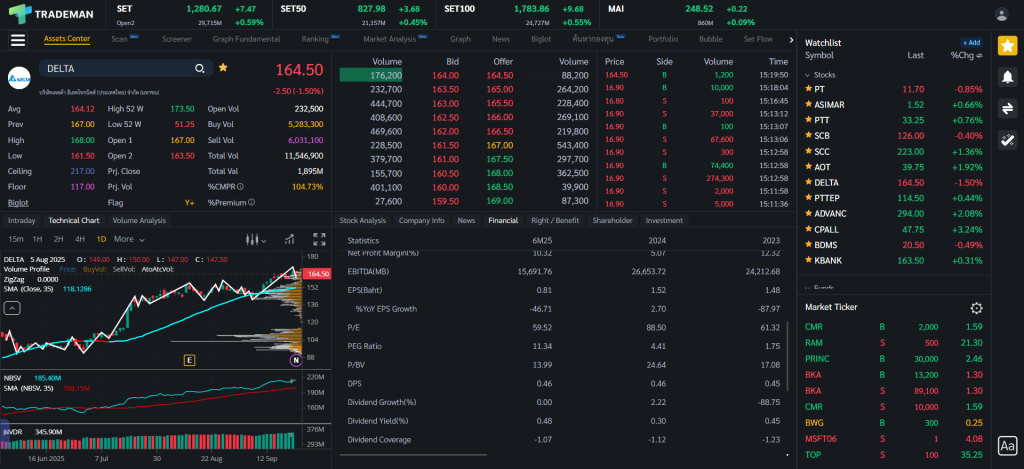Toggle star for PTT in watchlist

(808, 120)
